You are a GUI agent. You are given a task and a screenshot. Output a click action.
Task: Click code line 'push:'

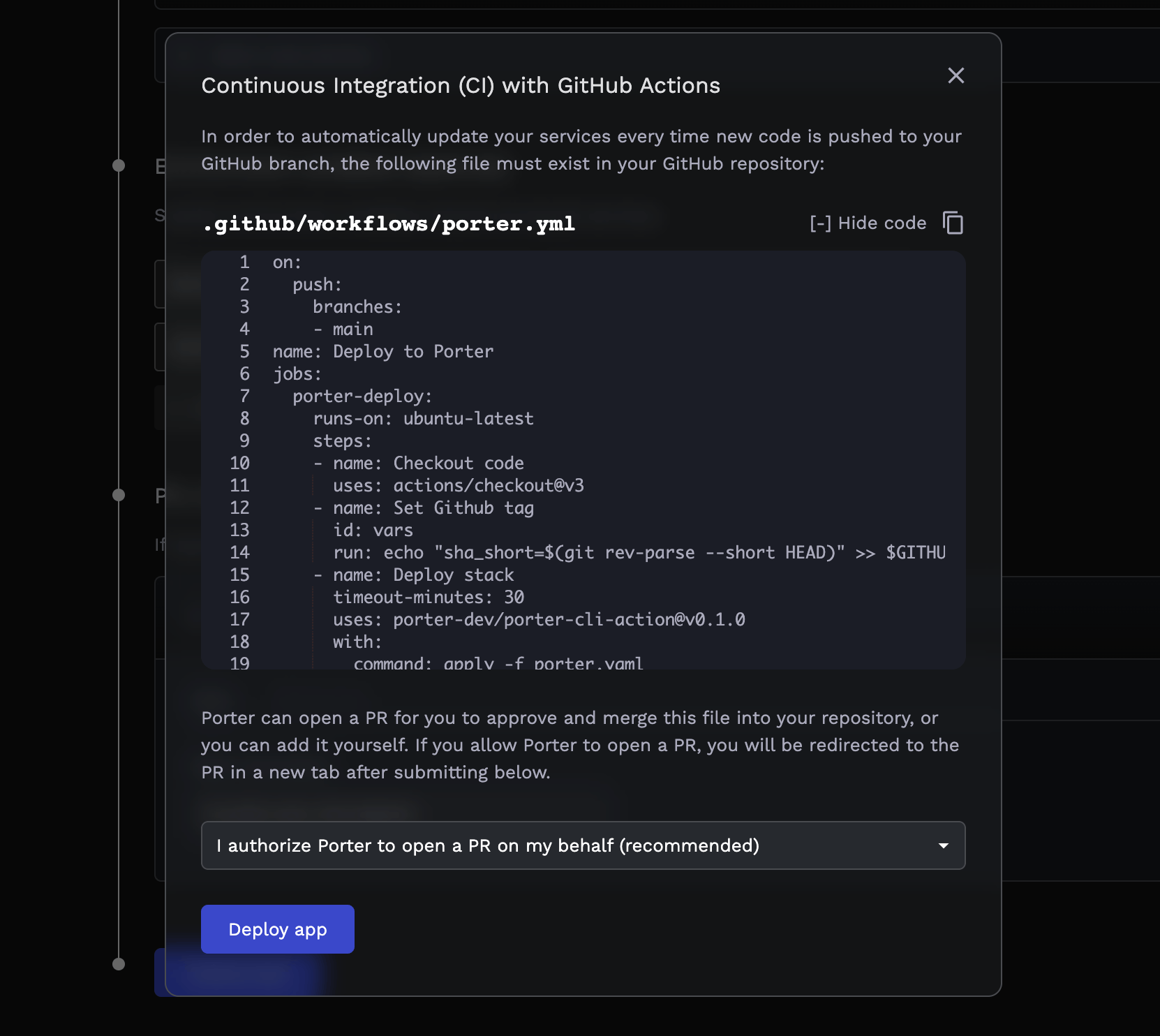tap(317, 285)
